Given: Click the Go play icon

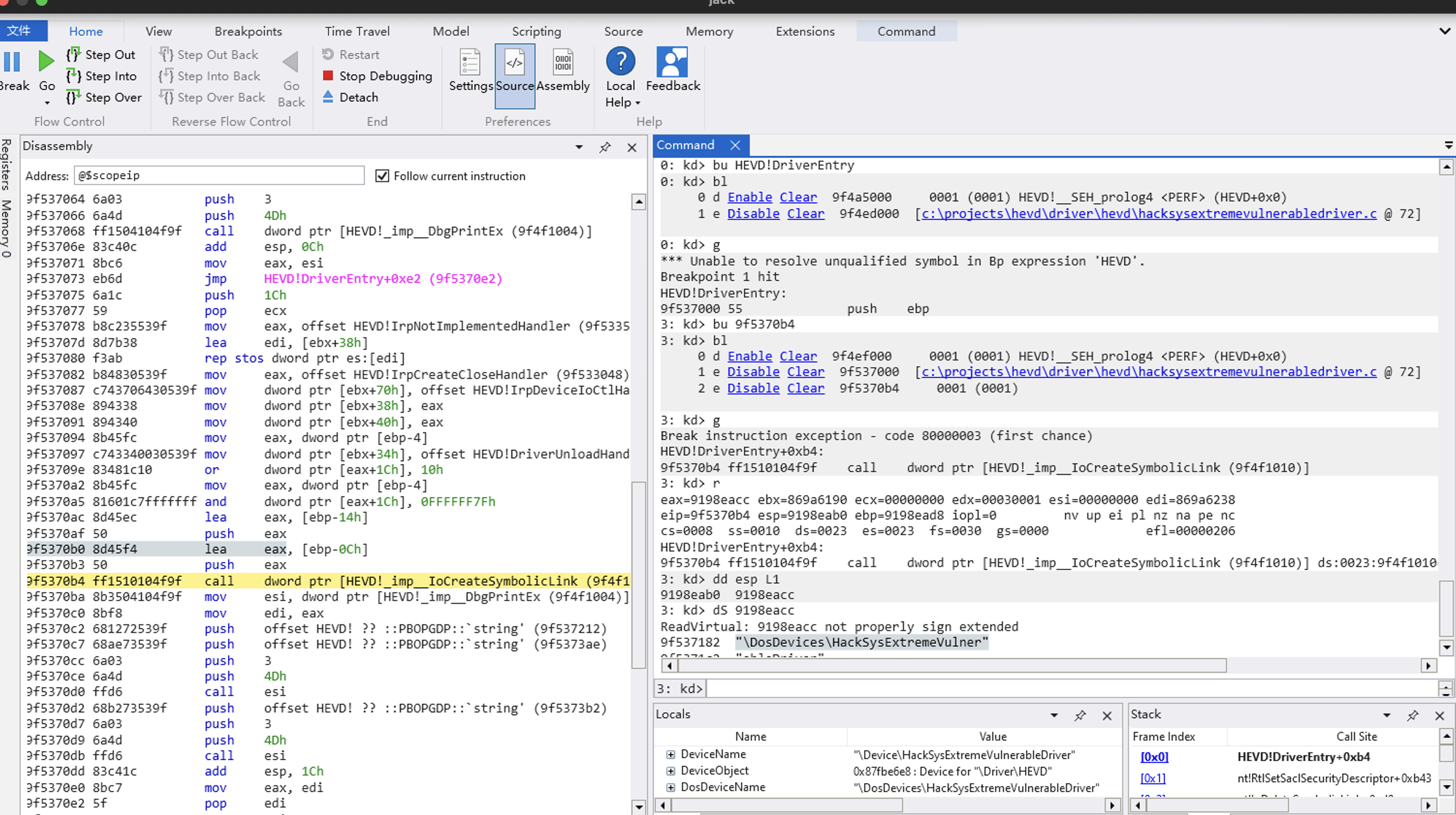Looking at the screenshot, I should [x=47, y=61].
